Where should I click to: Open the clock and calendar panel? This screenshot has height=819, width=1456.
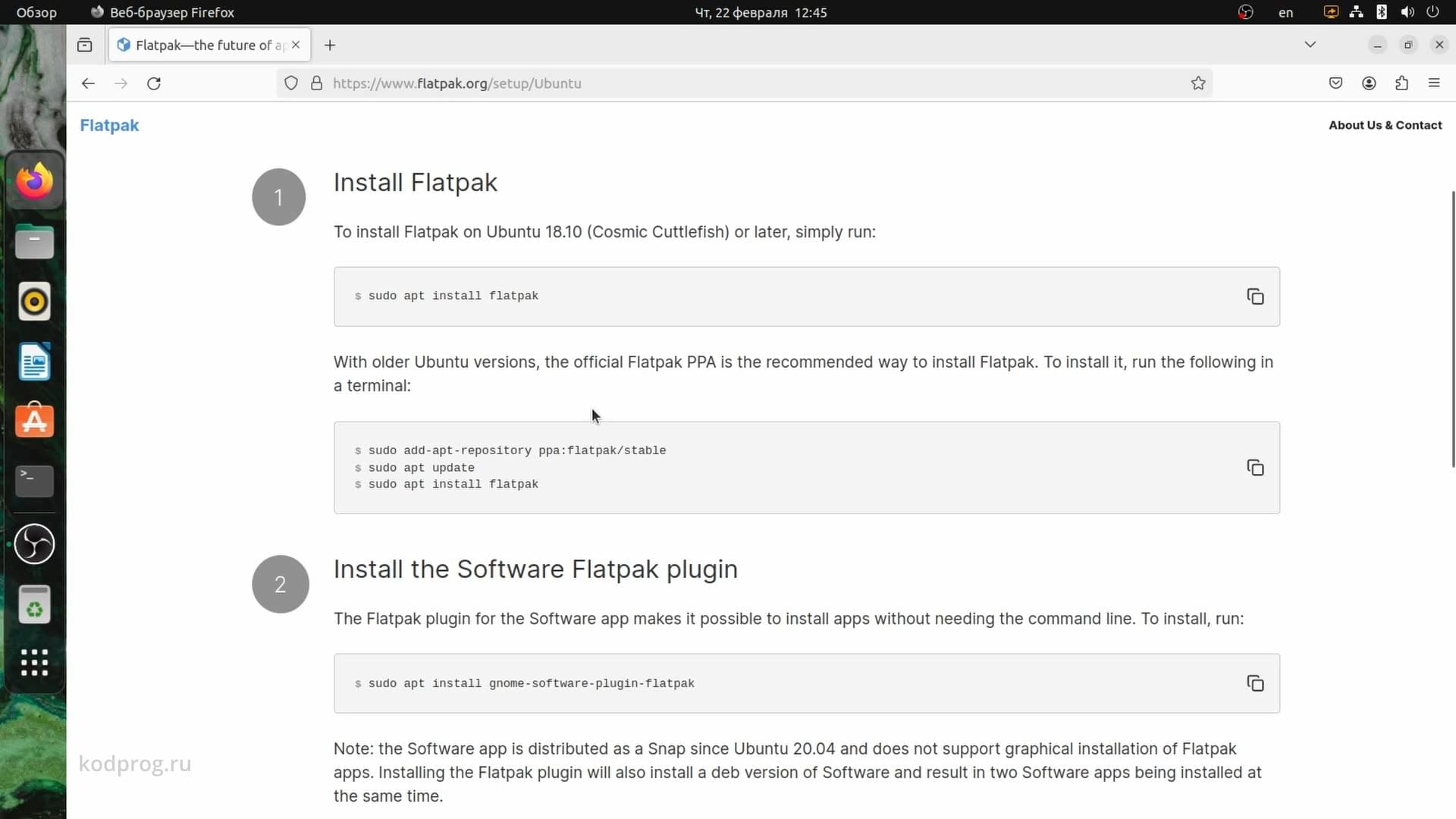[x=761, y=12]
